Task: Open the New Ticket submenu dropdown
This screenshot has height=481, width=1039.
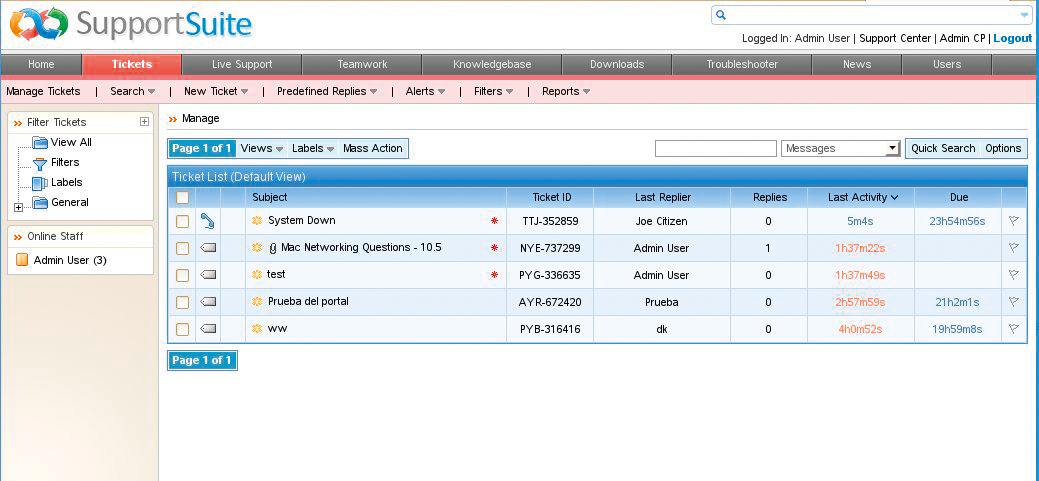Action: tap(216, 91)
